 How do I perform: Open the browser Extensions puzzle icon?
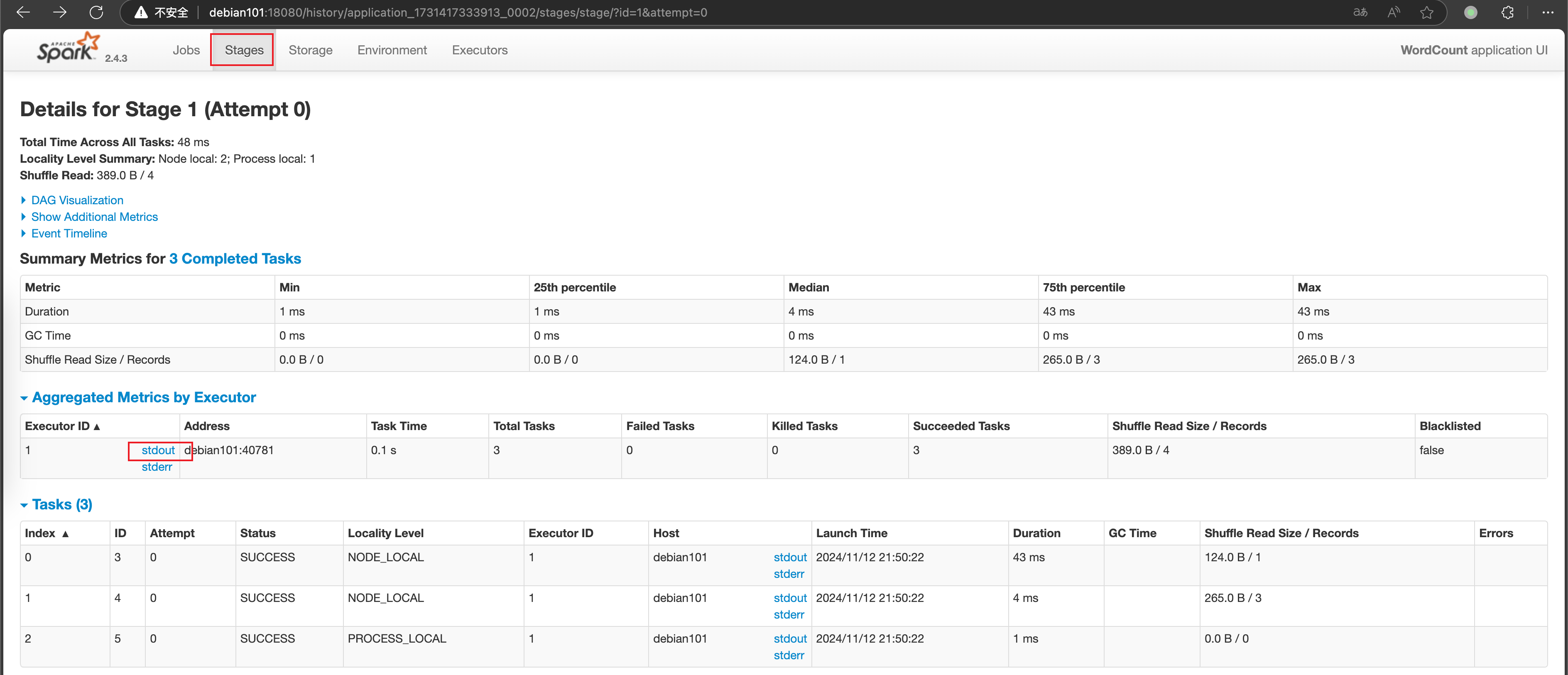(x=1508, y=12)
